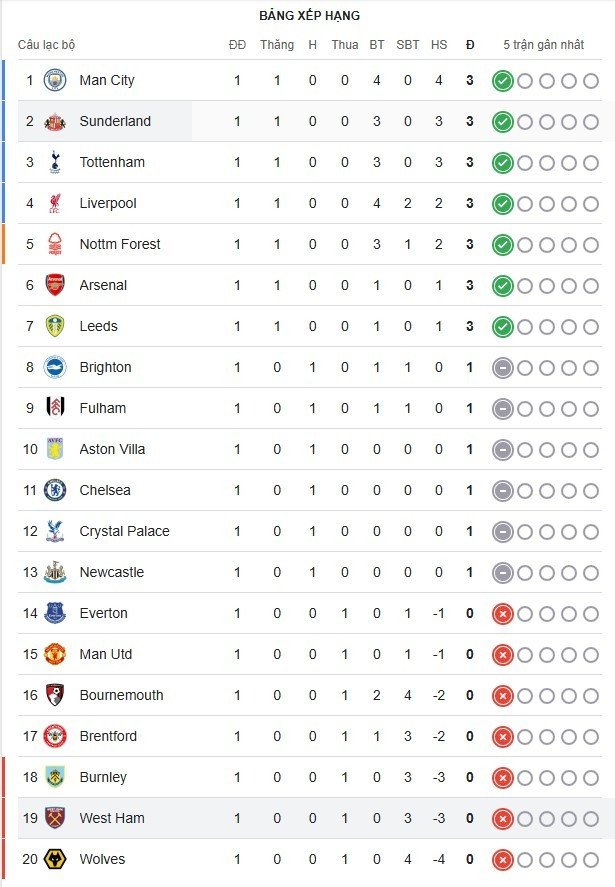The height and width of the screenshot is (887, 615).
Task: Click the 5 trận gần nhất header
Action: click(x=543, y=45)
